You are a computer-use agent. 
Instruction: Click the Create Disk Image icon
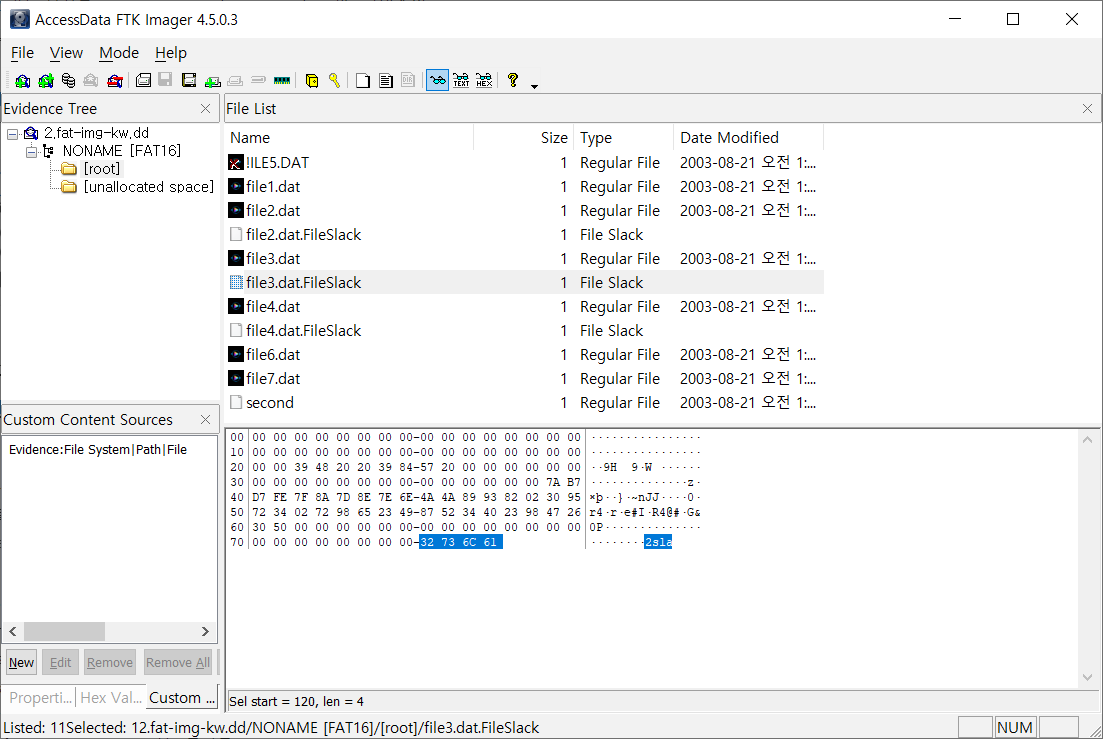(x=144, y=80)
